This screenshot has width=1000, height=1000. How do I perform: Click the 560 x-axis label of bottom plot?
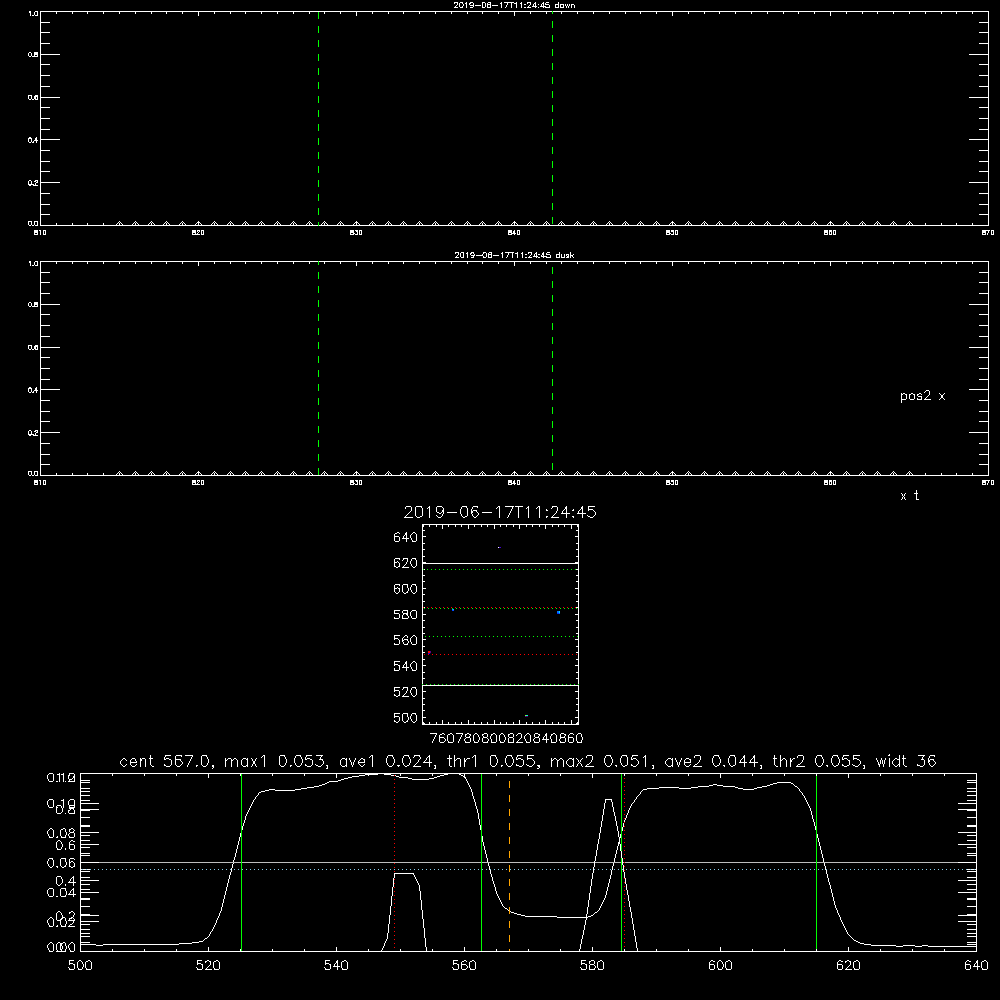pos(464,966)
